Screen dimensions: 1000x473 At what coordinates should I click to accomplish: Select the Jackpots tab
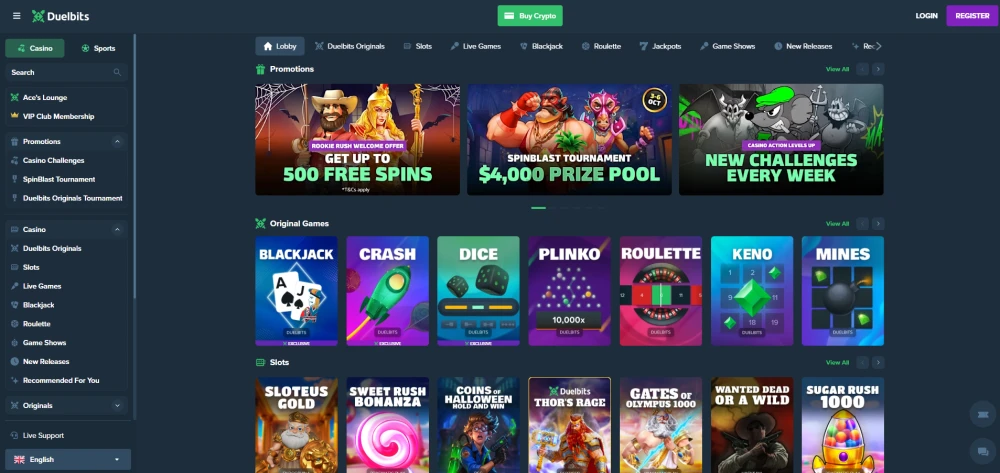[660, 46]
